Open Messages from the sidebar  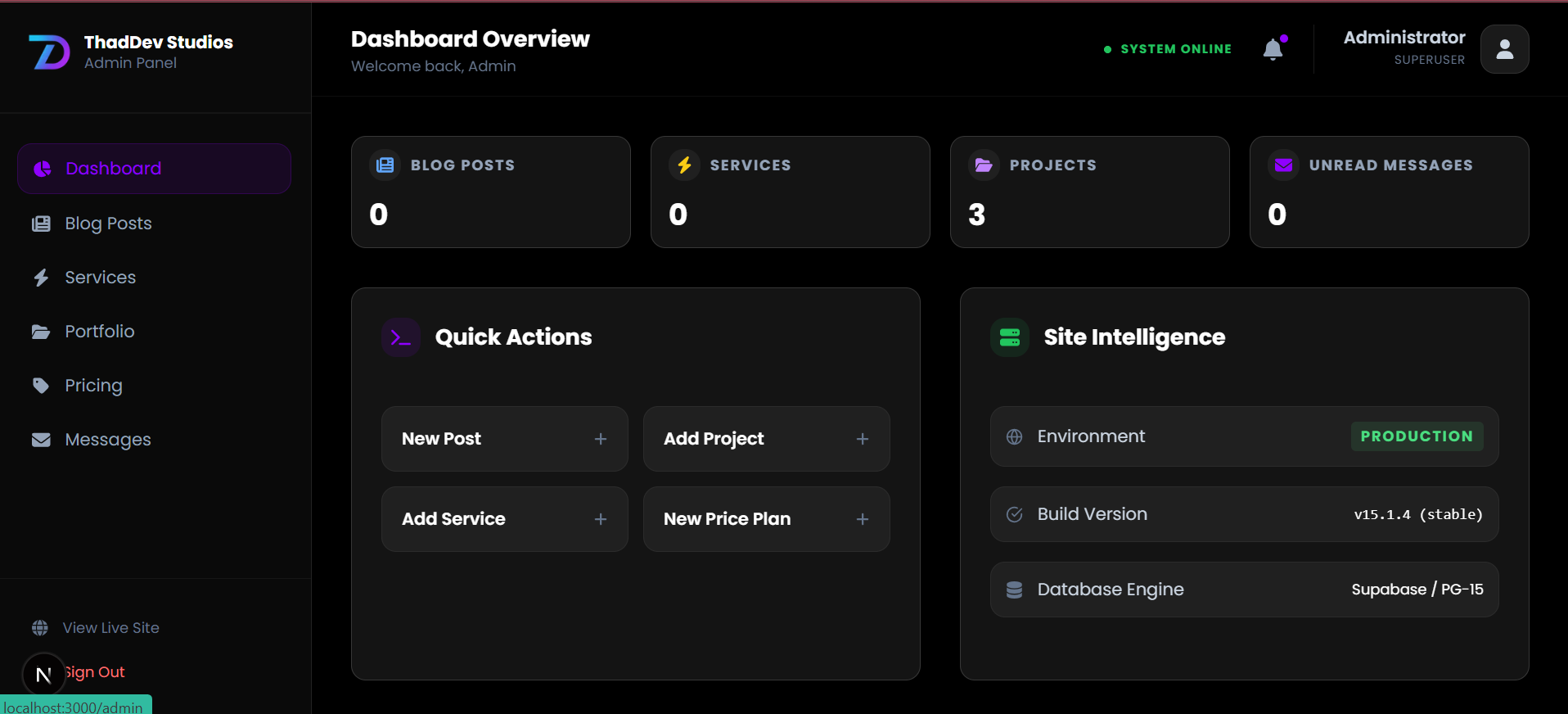click(107, 440)
